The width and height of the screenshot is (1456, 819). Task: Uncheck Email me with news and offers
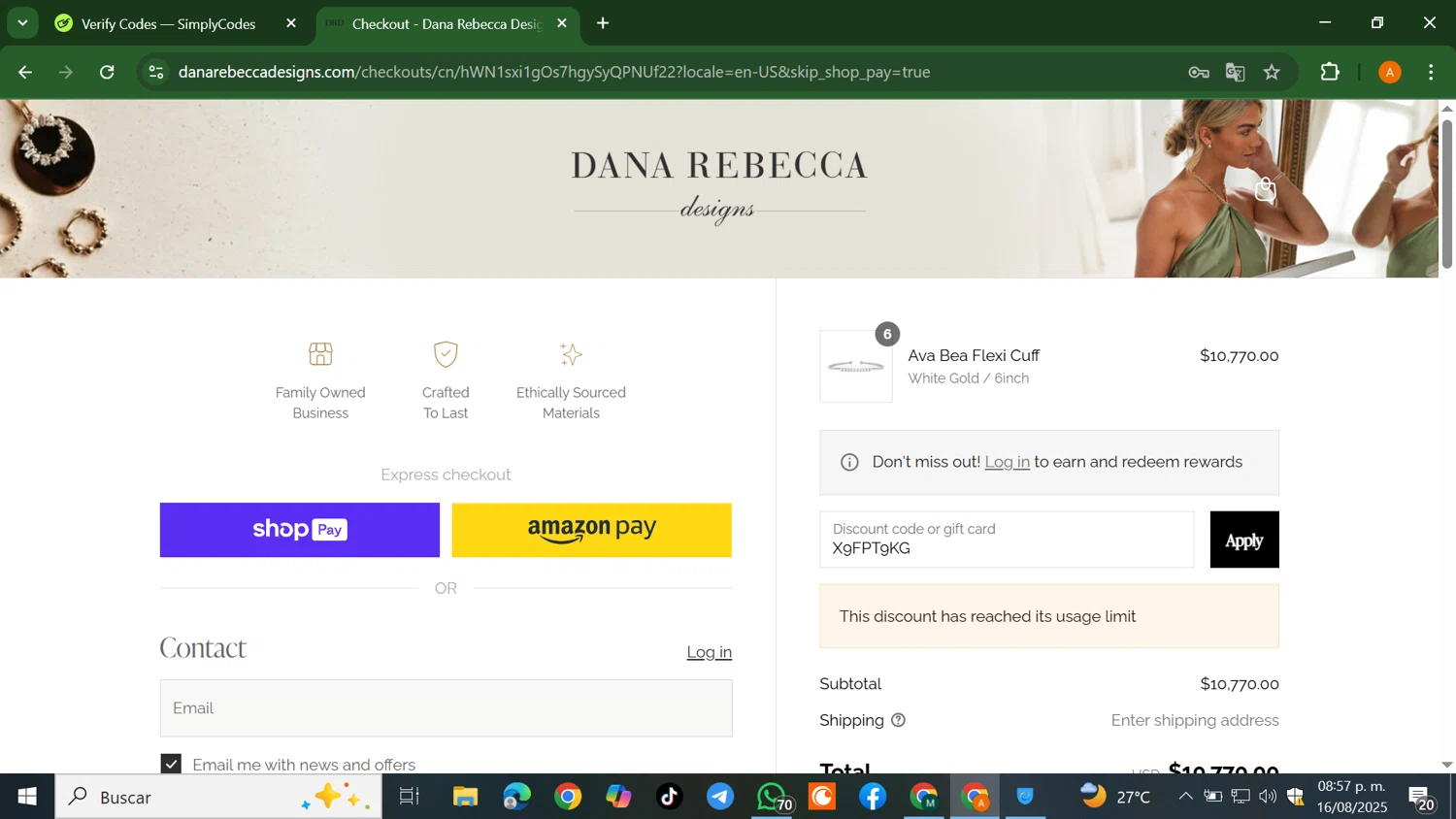171,765
